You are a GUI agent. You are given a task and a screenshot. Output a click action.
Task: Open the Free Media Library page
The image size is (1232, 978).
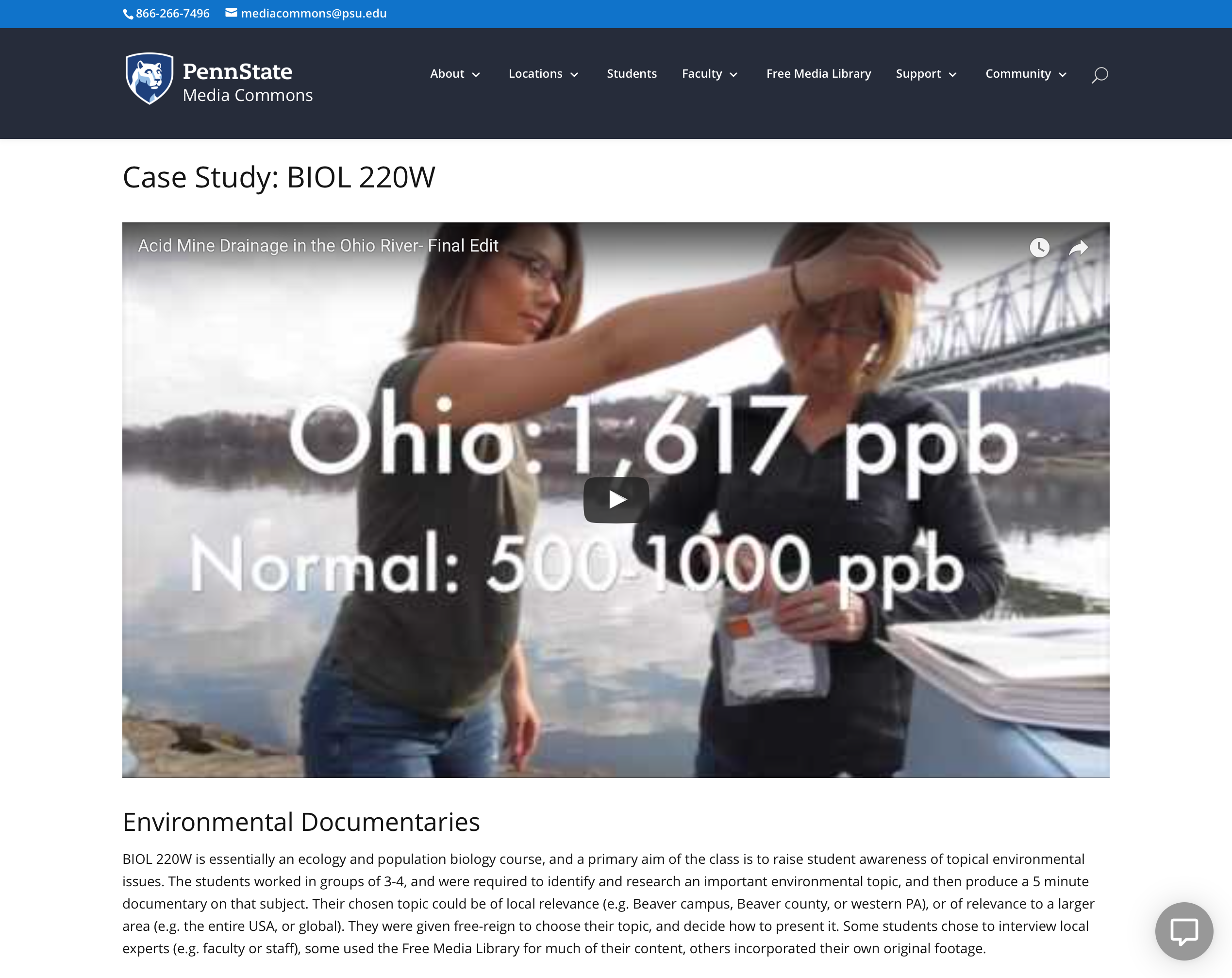click(818, 74)
